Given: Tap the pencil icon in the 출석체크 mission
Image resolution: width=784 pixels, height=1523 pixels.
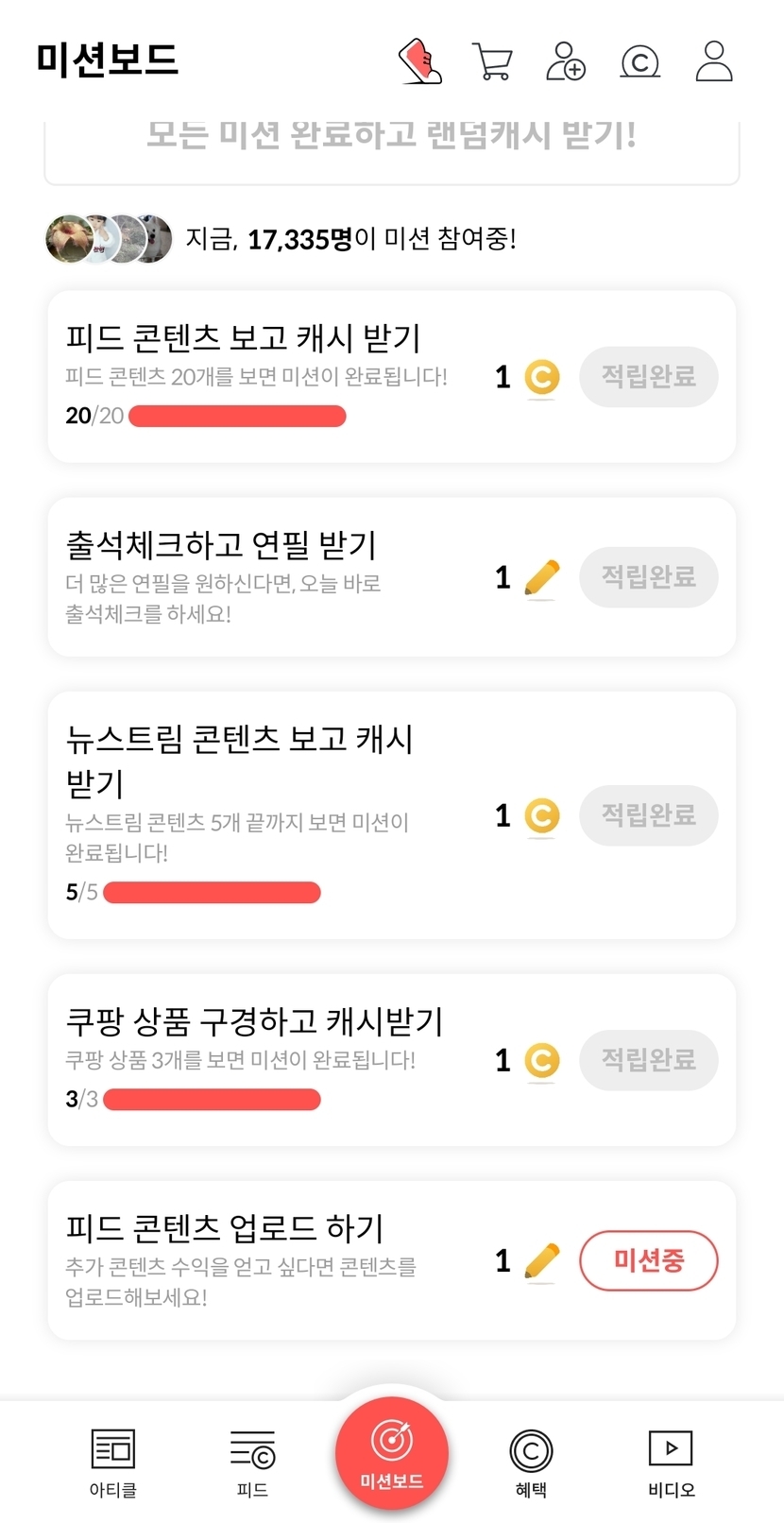Looking at the screenshot, I should 541,577.
